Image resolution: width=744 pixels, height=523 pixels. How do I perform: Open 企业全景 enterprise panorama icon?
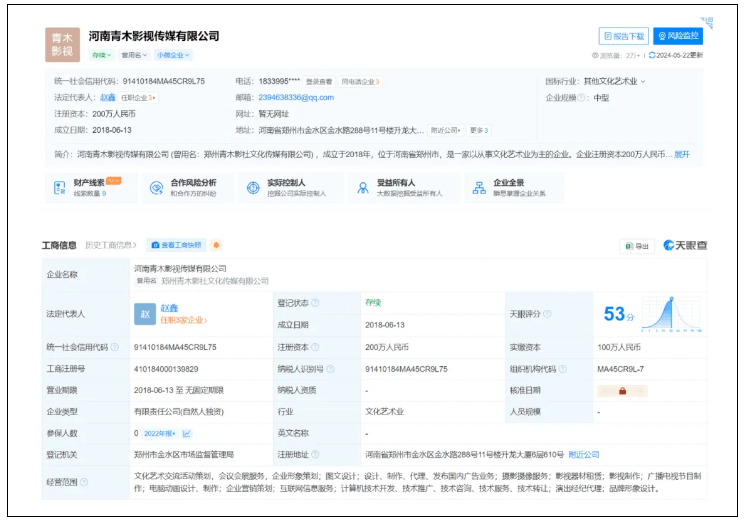pyautogui.click(x=479, y=187)
